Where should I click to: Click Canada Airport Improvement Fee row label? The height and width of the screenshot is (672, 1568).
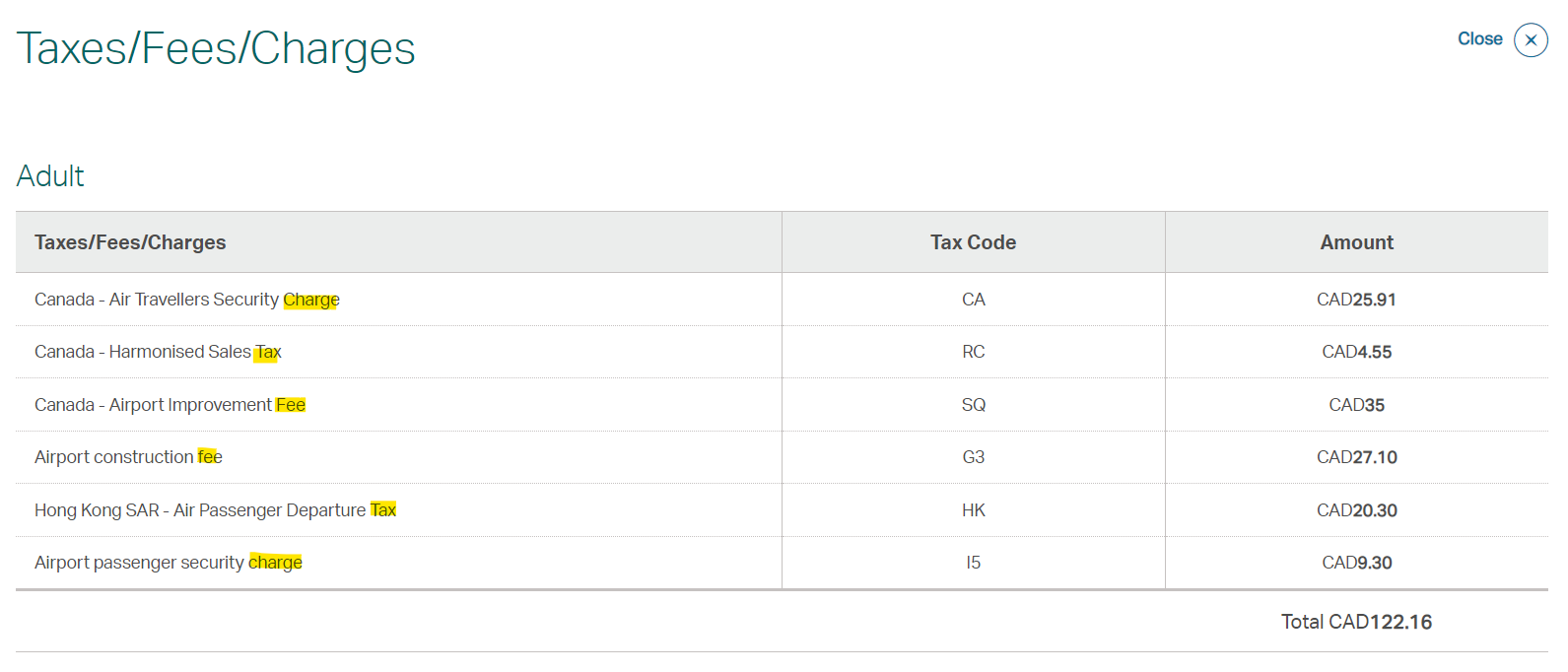170,405
